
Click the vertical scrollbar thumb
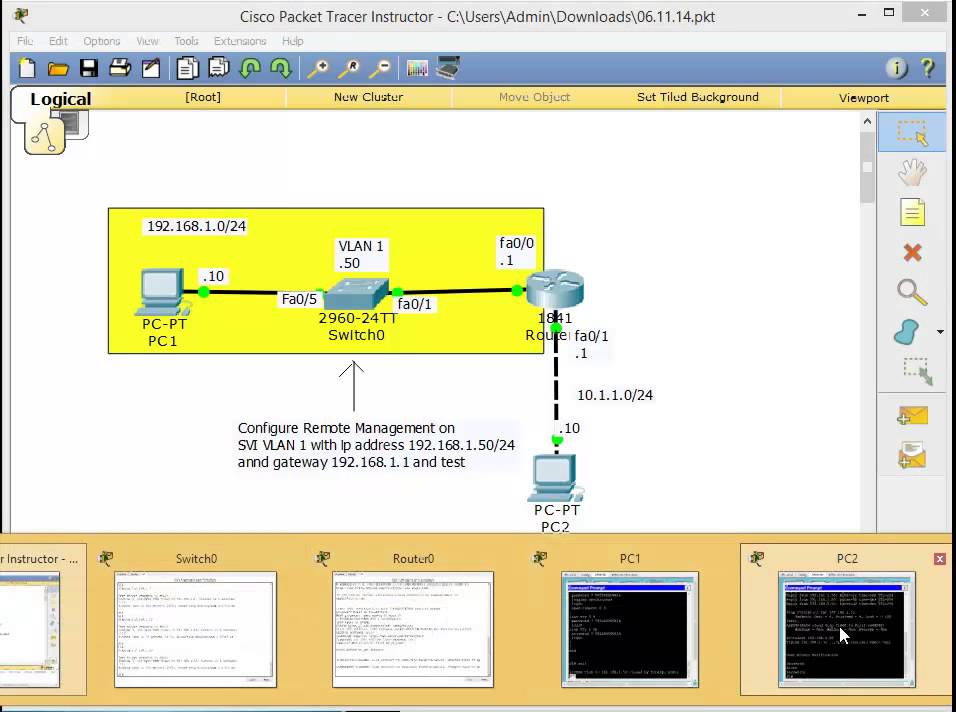[x=867, y=167]
